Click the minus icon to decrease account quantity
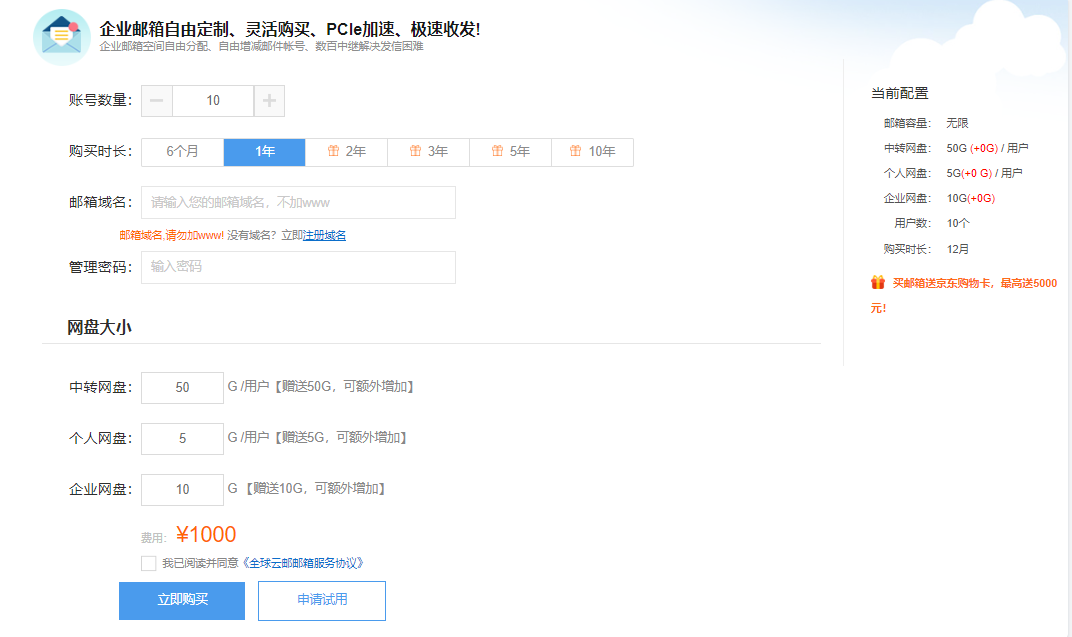 tap(157, 100)
